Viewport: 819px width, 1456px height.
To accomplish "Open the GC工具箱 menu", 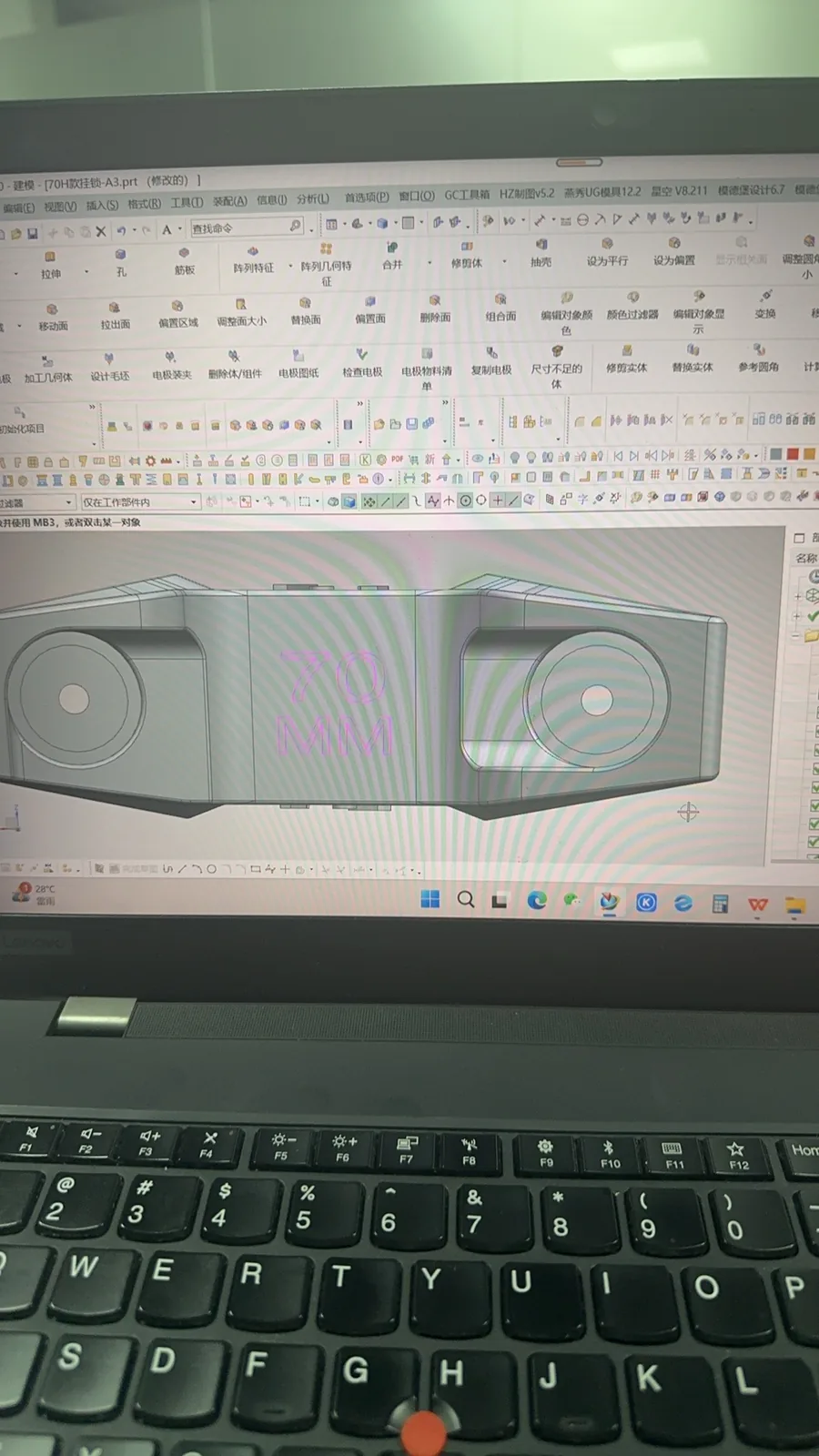I will (x=466, y=195).
